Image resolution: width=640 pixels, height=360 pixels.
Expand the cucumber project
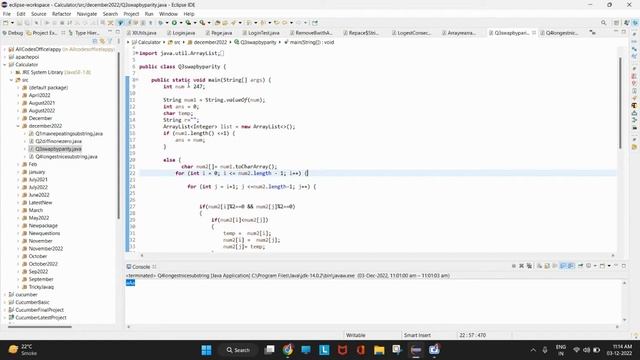click(x=5, y=295)
